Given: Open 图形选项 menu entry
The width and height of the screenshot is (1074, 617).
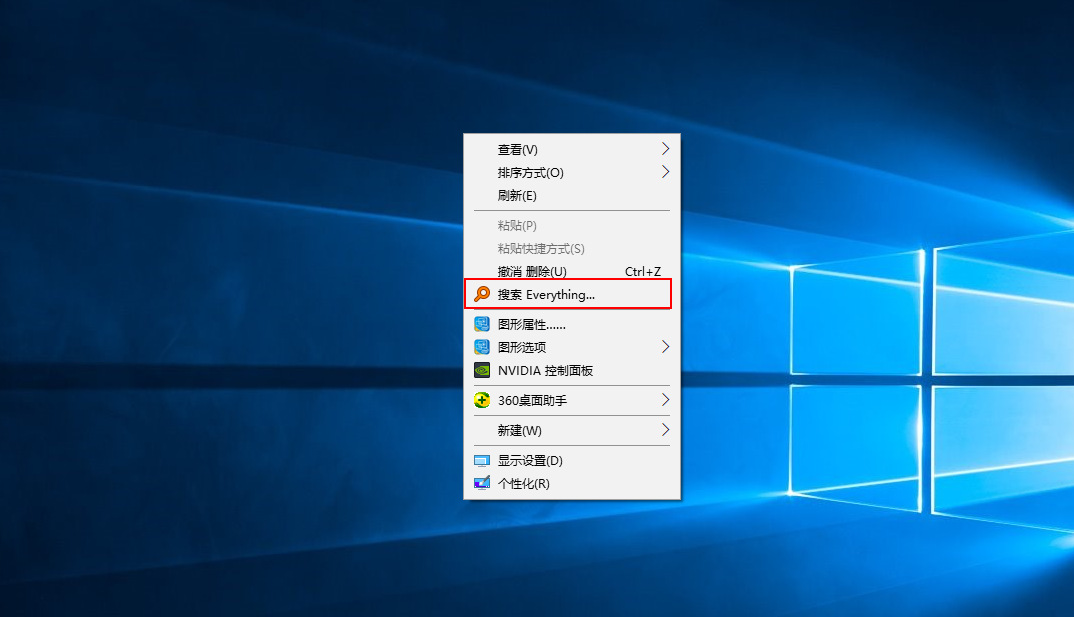Looking at the screenshot, I should (x=572, y=347).
